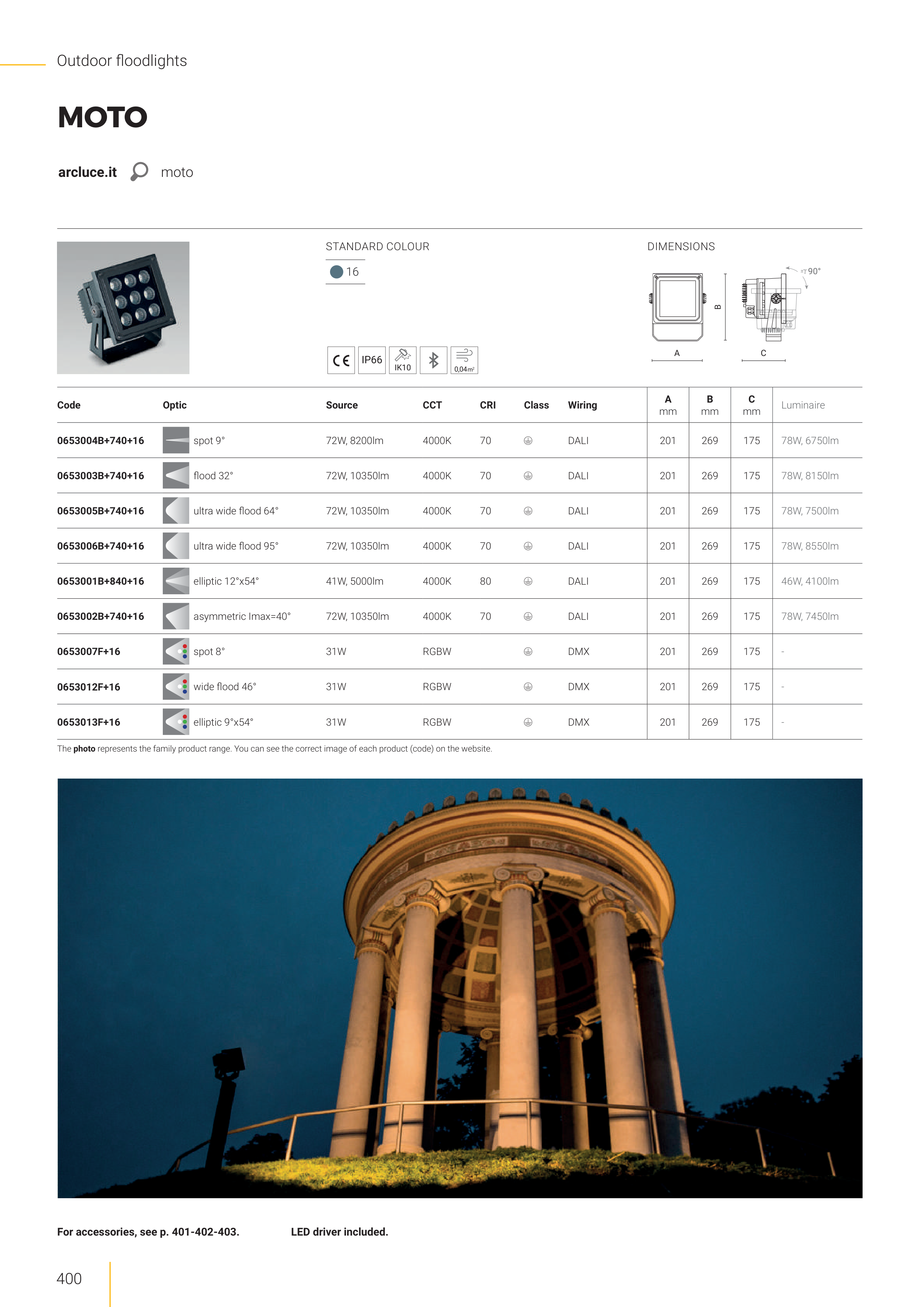Click the front view dimension drawing
Screen dimensions: 924x1307
[x=677, y=307]
